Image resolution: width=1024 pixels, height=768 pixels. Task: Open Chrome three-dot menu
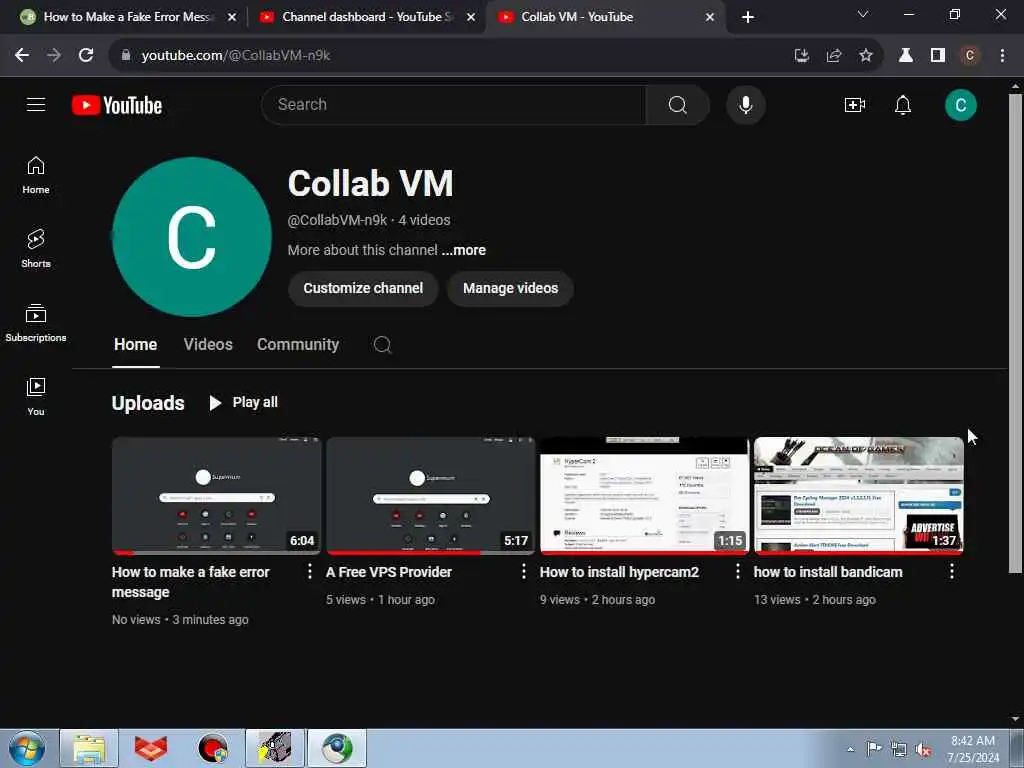point(1002,56)
